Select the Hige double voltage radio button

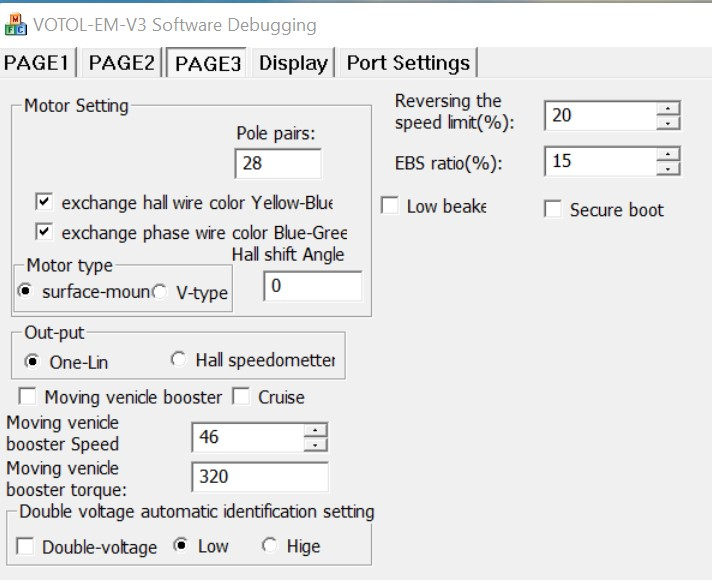click(269, 546)
